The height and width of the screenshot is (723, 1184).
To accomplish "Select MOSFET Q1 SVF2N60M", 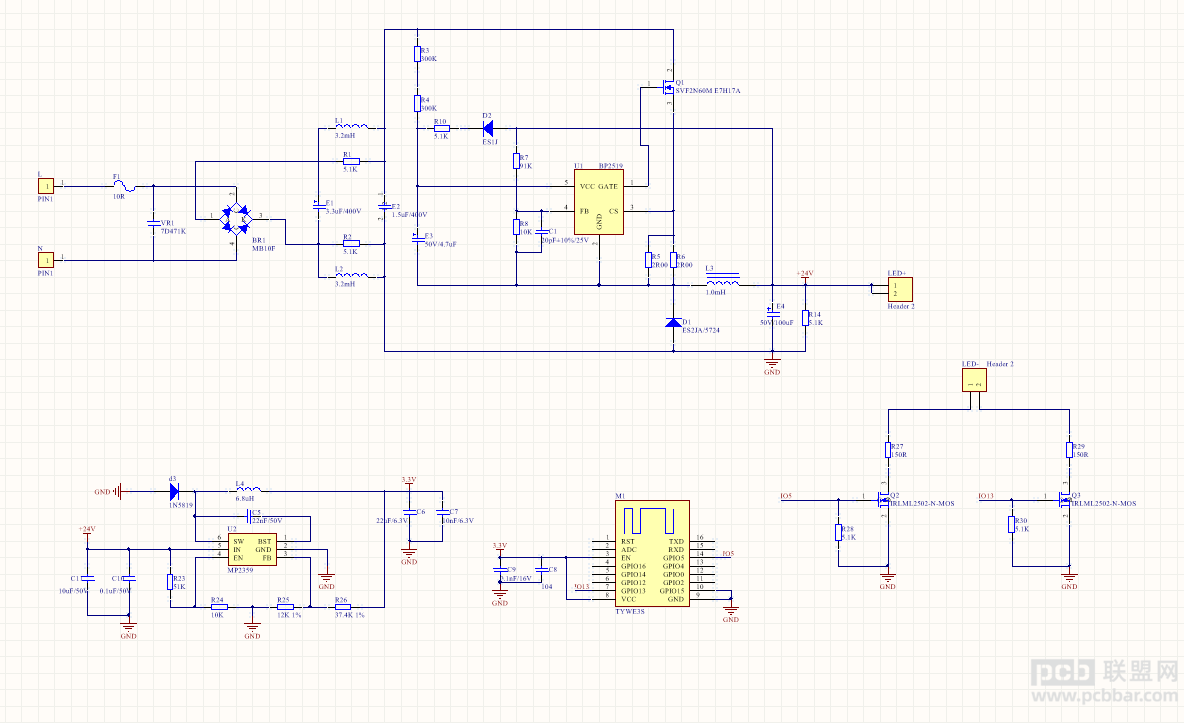I will pyautogui.click(x=668, y=88).
